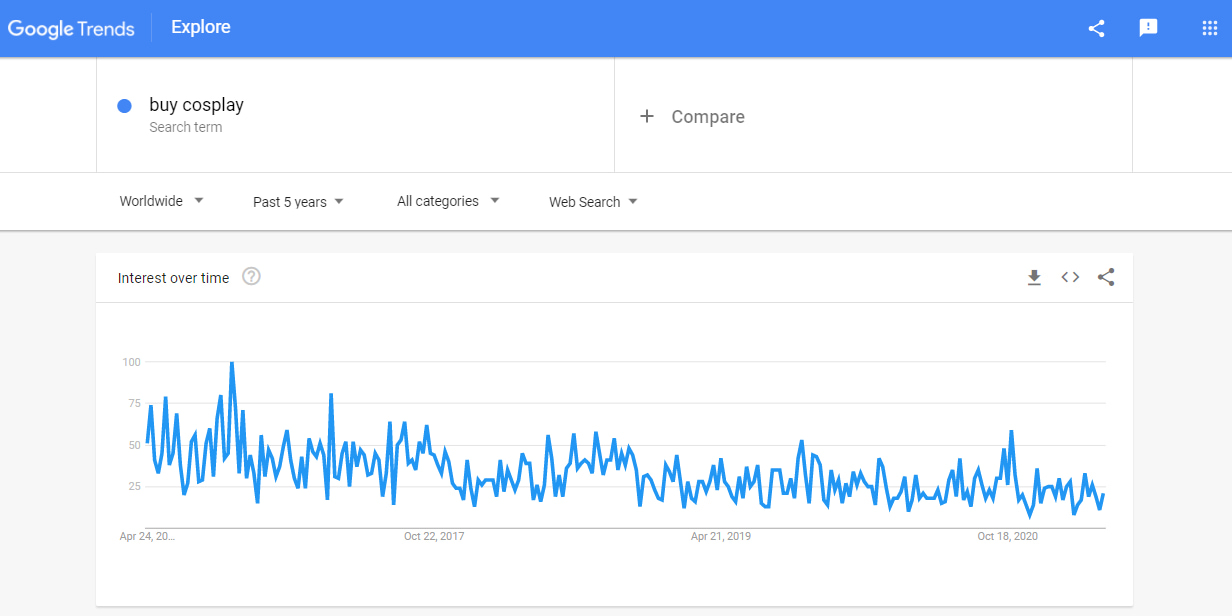Click the Oct 22, 2017 axis label
This screenshot has height=616, width=1232.
tap(434, 537)
